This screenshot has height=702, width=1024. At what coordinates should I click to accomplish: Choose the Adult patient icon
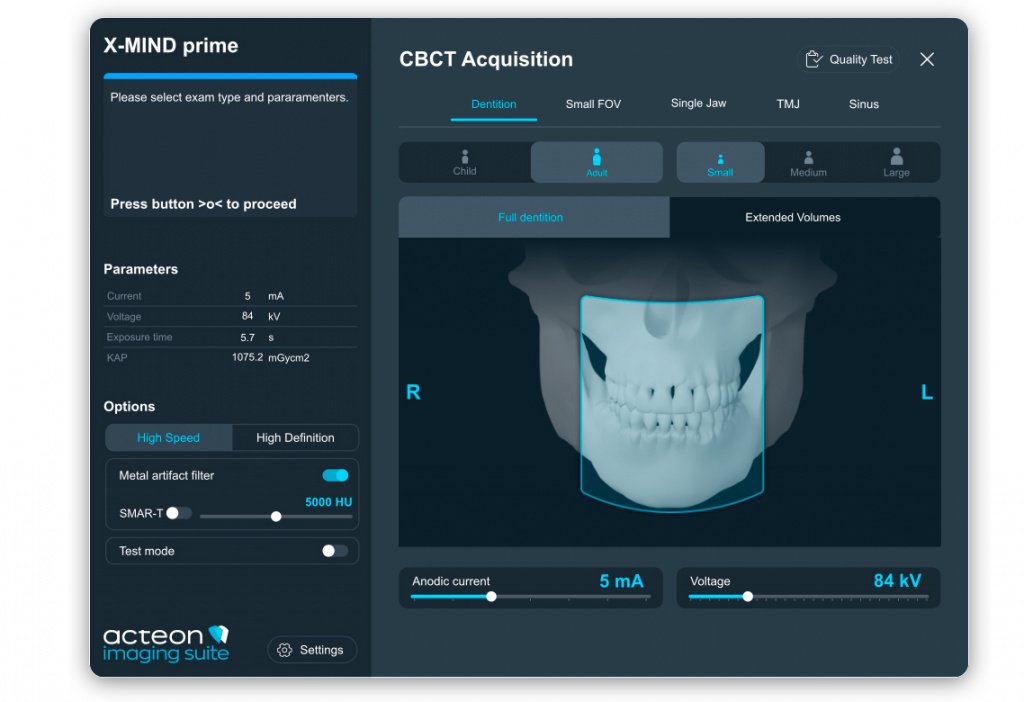596,157
